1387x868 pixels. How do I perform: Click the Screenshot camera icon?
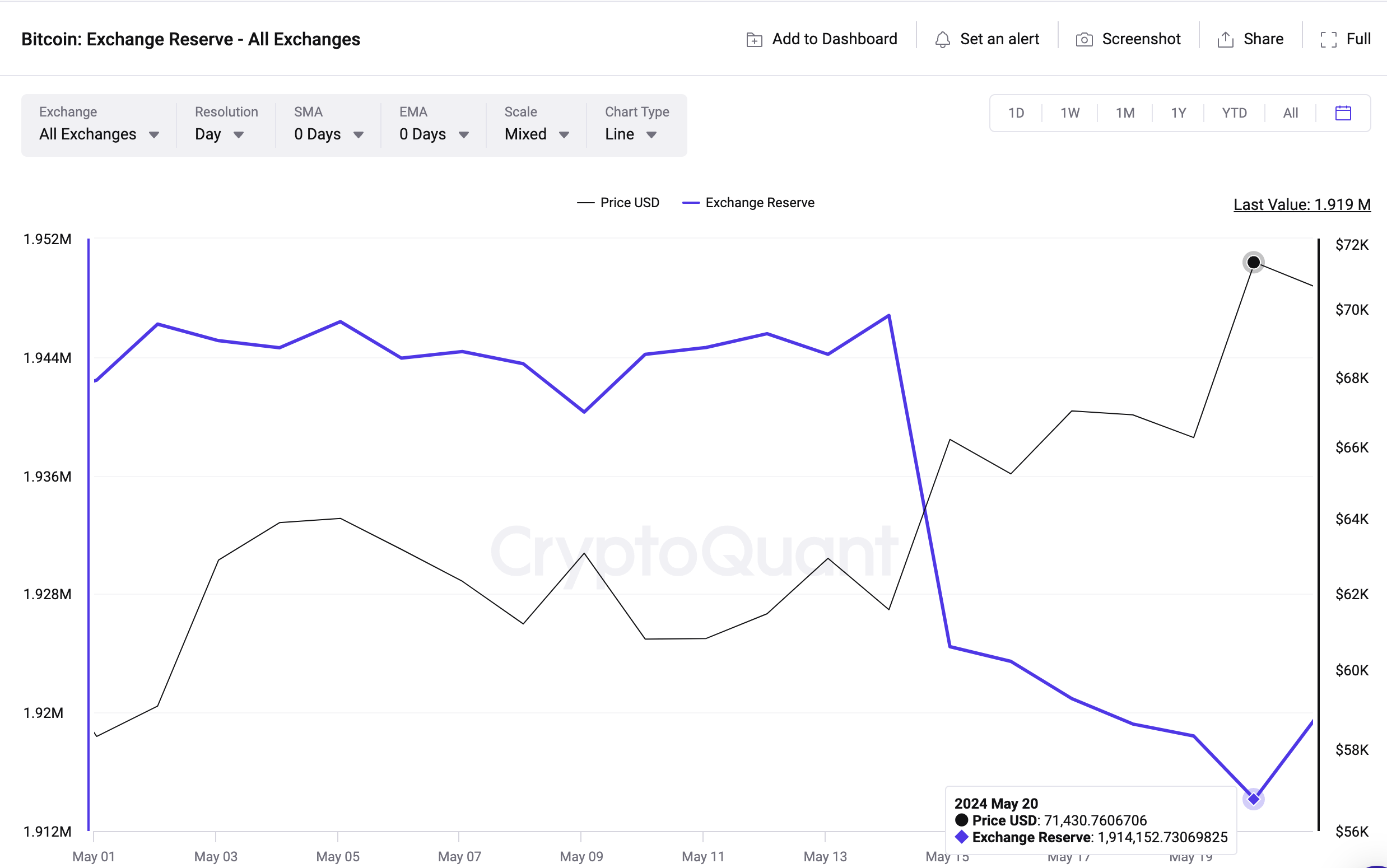click(1084, 38)
